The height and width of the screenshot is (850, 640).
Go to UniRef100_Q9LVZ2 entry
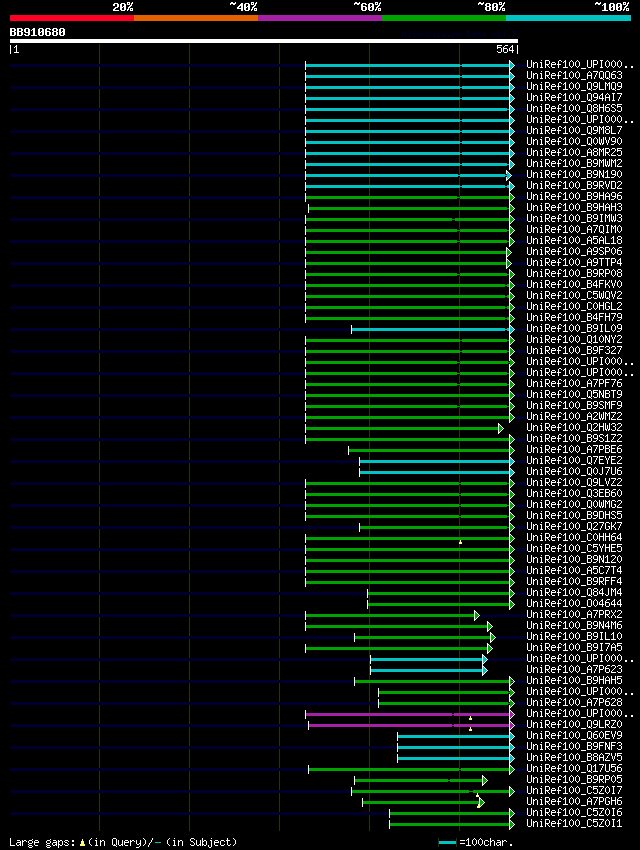click(574, 482)
